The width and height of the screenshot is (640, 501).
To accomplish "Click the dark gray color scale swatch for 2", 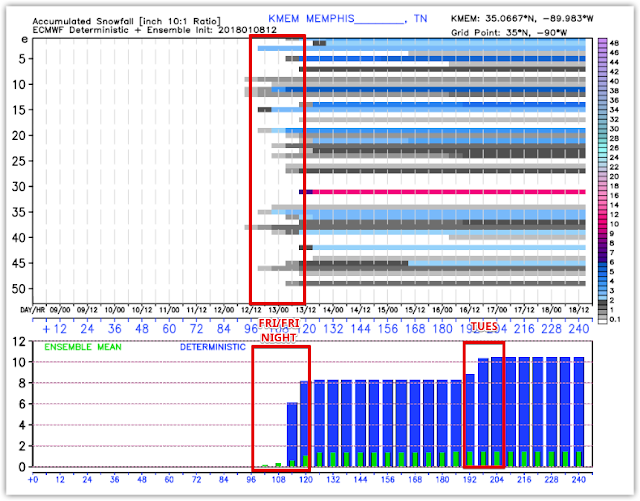I will click(x=602, y=300).
